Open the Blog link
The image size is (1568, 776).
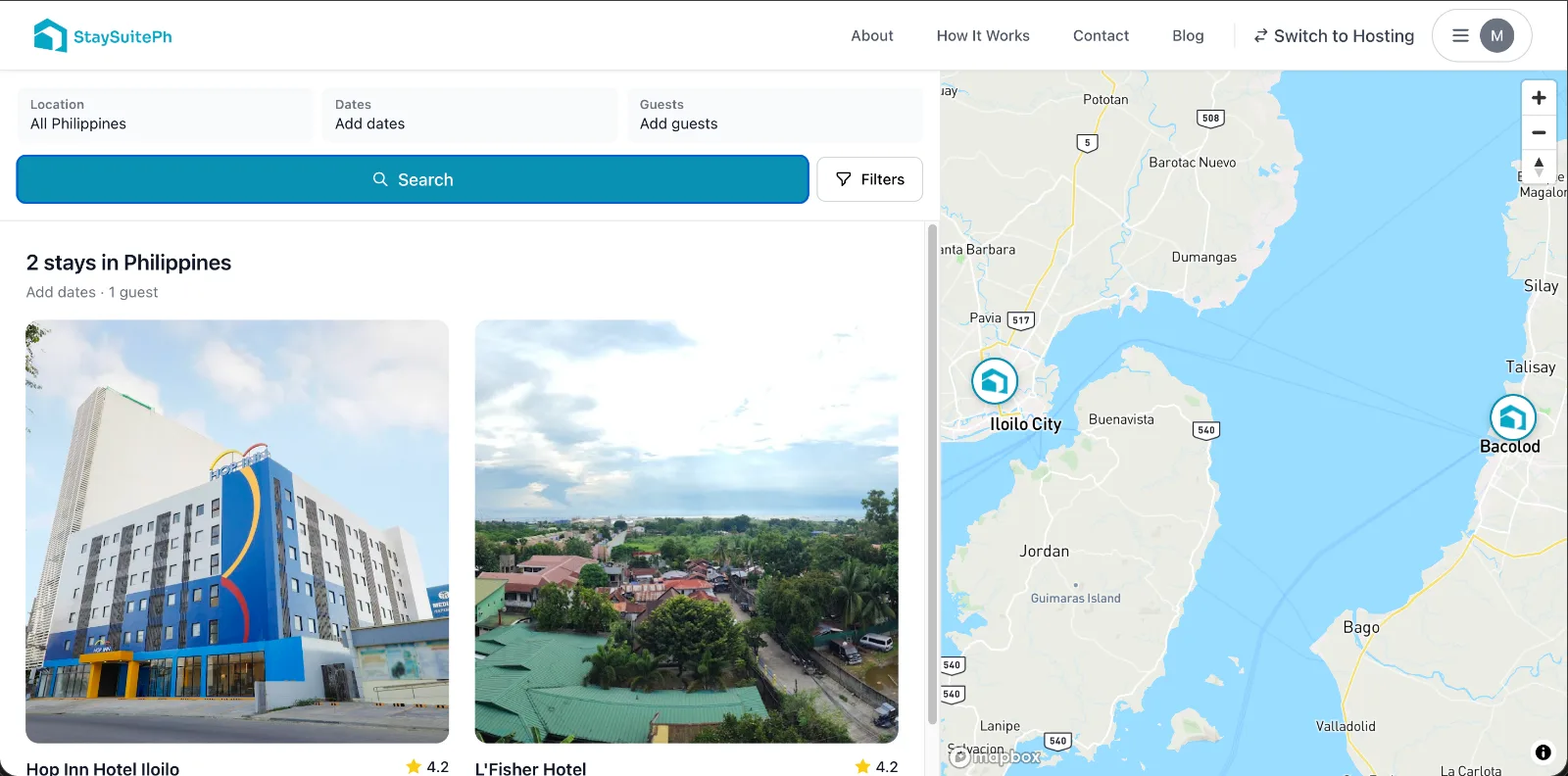coord(1188,35)
